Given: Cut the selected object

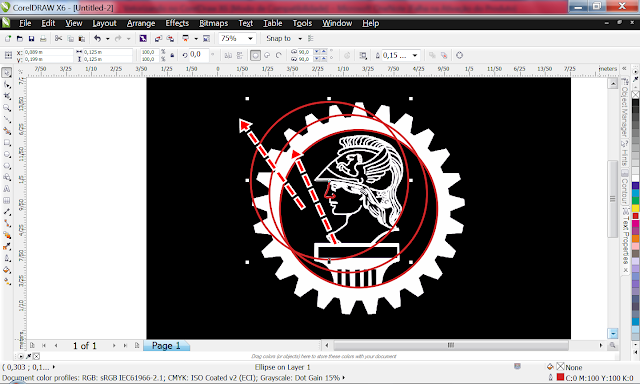Looking at the screenshot, I should click(x=58, y=38).
